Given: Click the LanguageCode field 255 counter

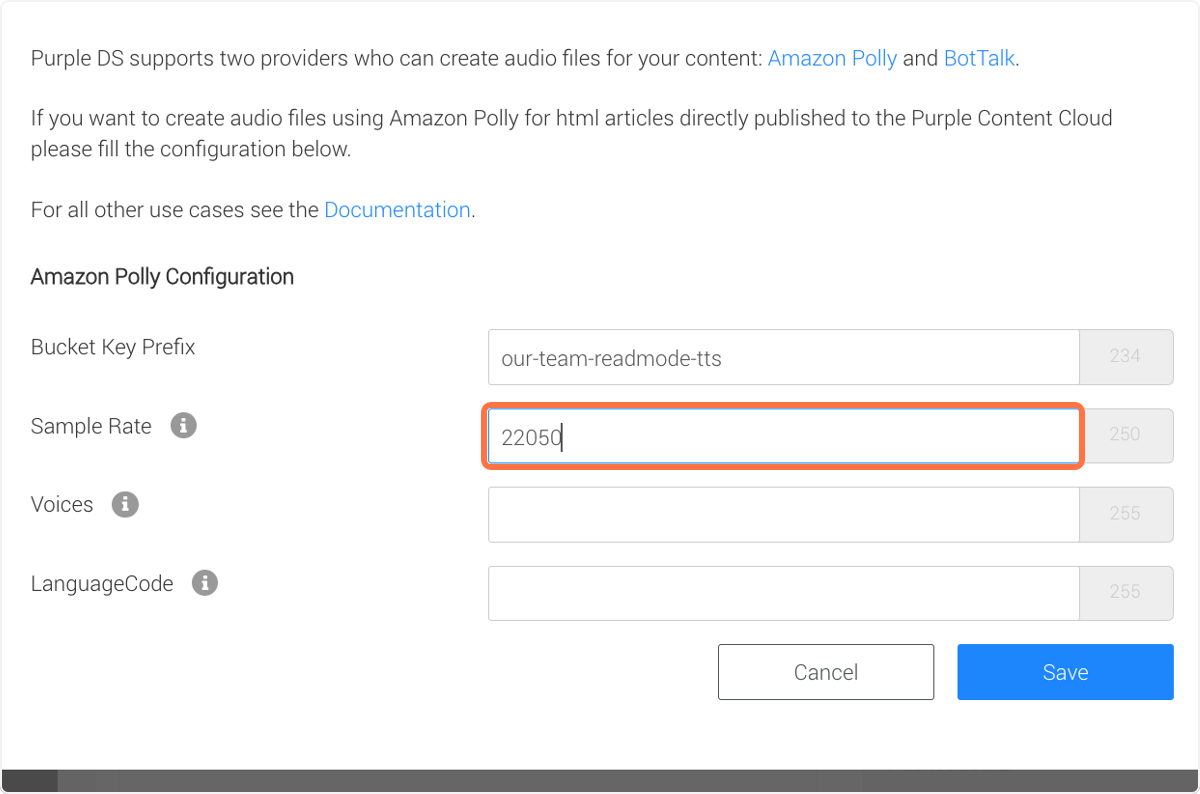Looking at the screenshot, I should [x=1126, y=593].
